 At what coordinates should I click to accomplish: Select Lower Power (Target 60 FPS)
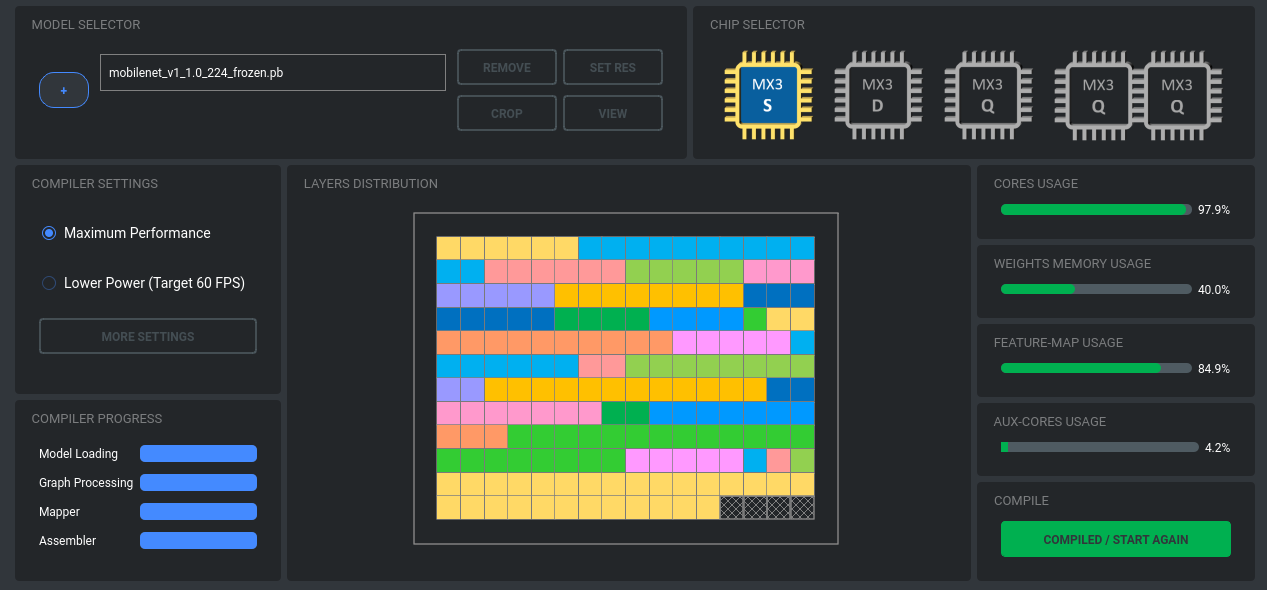49,283
